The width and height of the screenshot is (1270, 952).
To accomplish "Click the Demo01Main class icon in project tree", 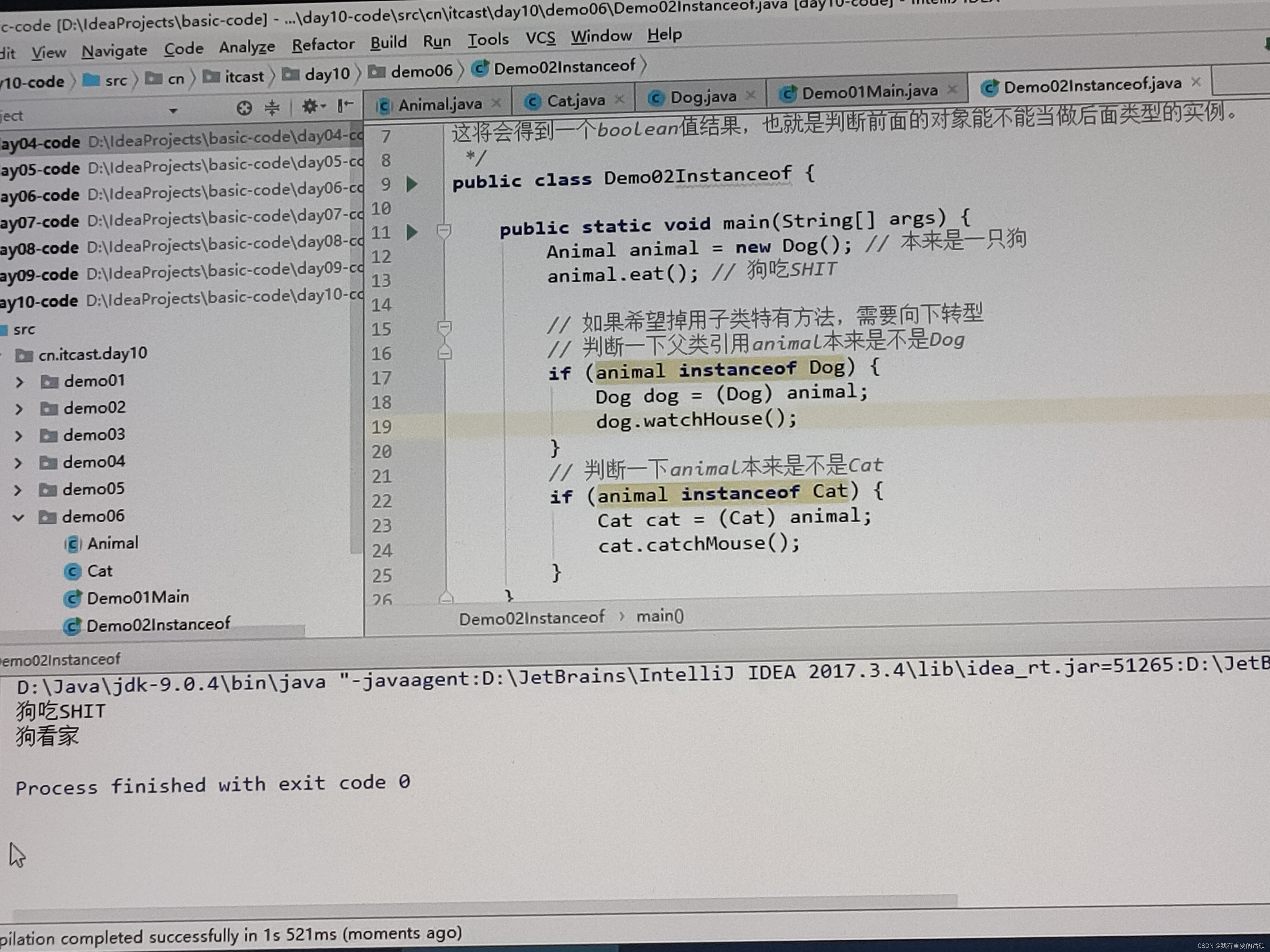I will [x=72, y=598].
